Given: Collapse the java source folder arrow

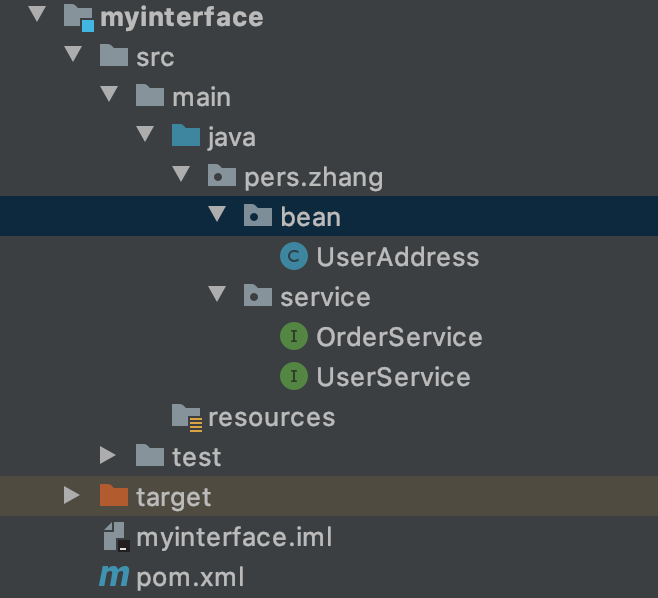Looking at the screenshot, I should click(x=145, y=134).
